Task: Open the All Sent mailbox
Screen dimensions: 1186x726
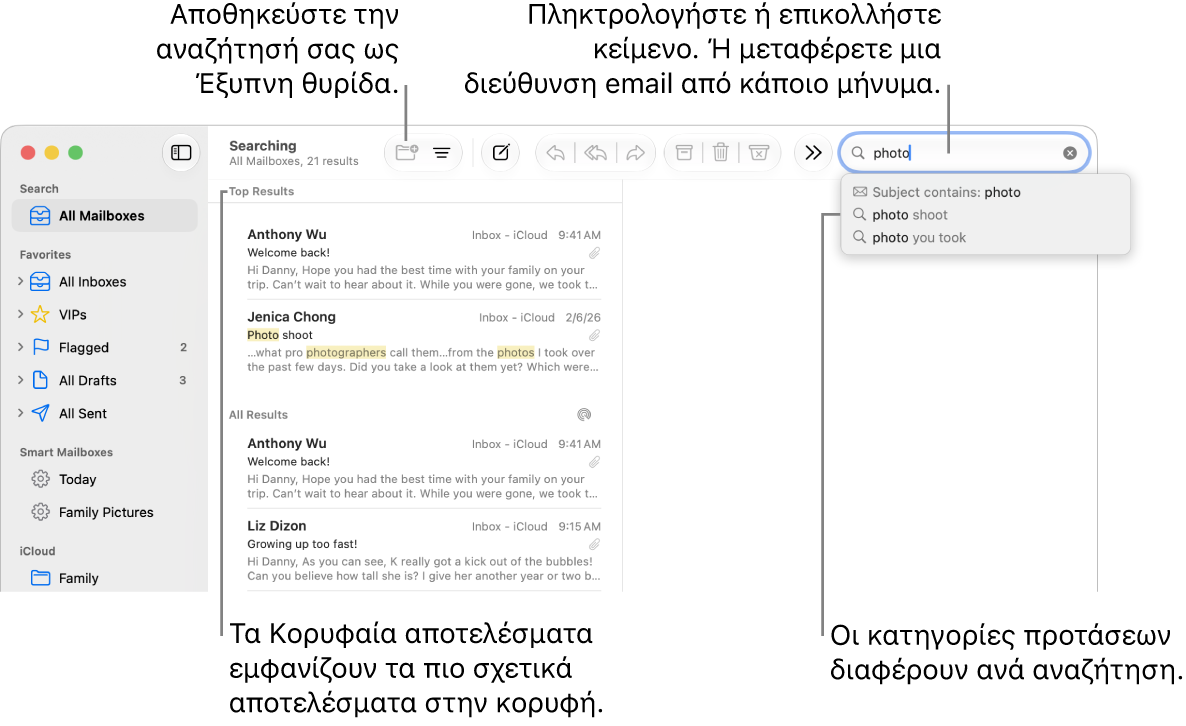Action: (82, 414)
